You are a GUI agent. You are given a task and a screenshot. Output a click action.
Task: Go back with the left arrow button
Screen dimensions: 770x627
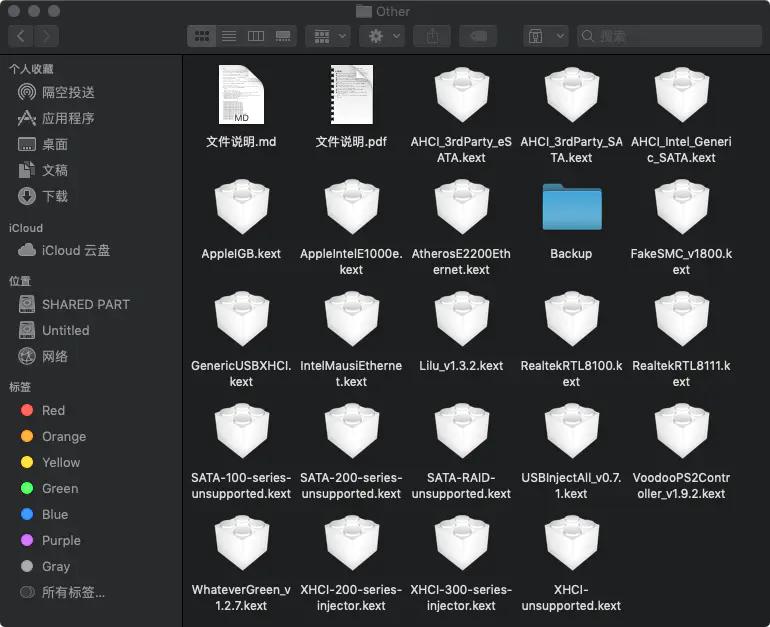21,36
